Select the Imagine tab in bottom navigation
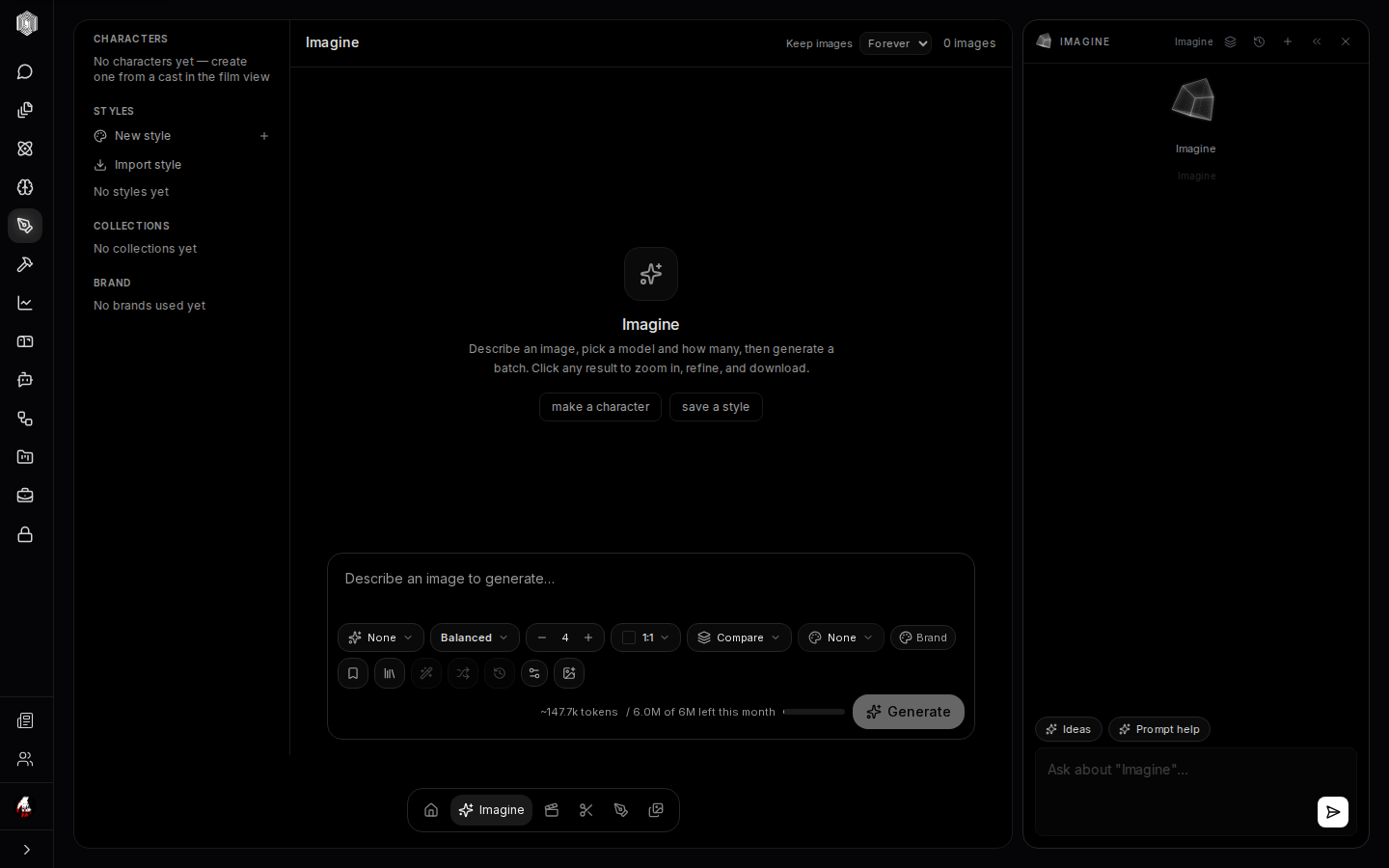 [492, 810]
